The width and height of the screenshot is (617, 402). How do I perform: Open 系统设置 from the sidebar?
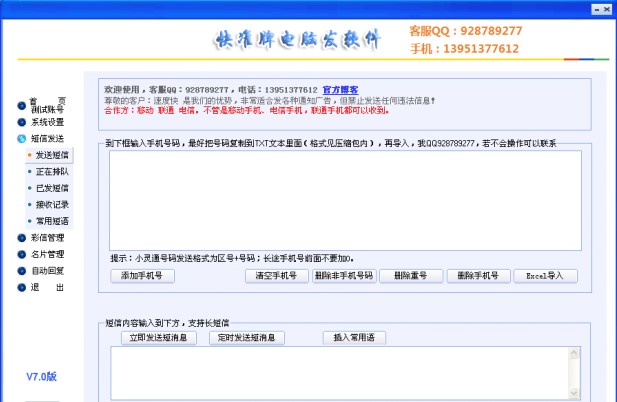pyautogui.click(x=46, y=122)
